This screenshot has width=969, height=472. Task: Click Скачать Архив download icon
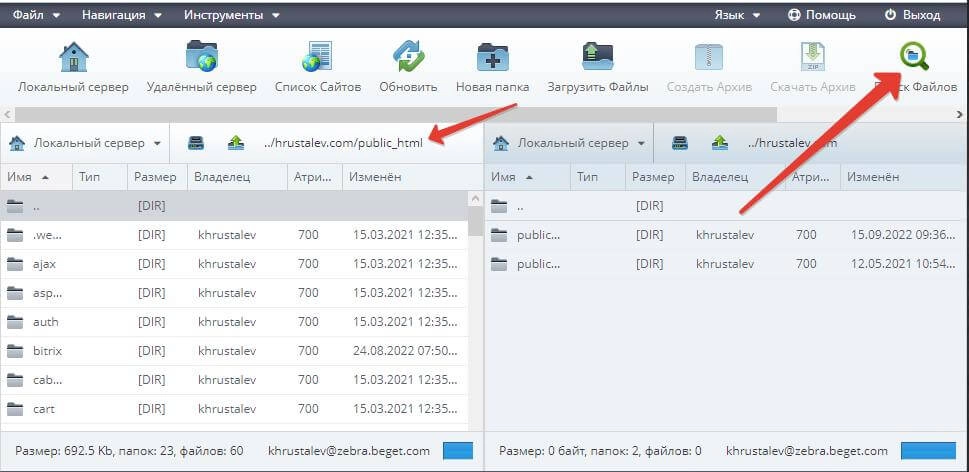point(813,57)
